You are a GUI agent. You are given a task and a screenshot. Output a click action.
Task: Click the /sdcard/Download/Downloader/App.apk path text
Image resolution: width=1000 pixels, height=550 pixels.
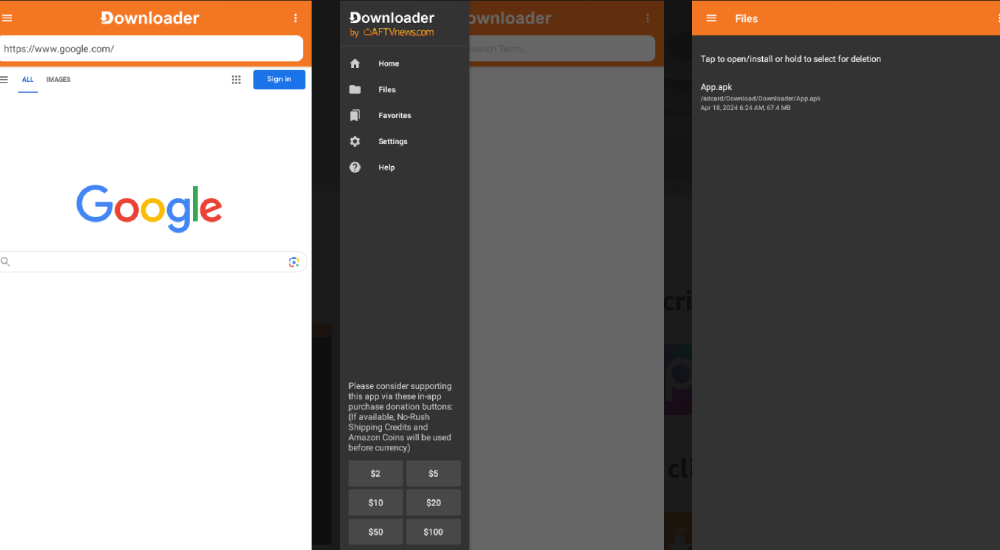click(x=760, y=99)
